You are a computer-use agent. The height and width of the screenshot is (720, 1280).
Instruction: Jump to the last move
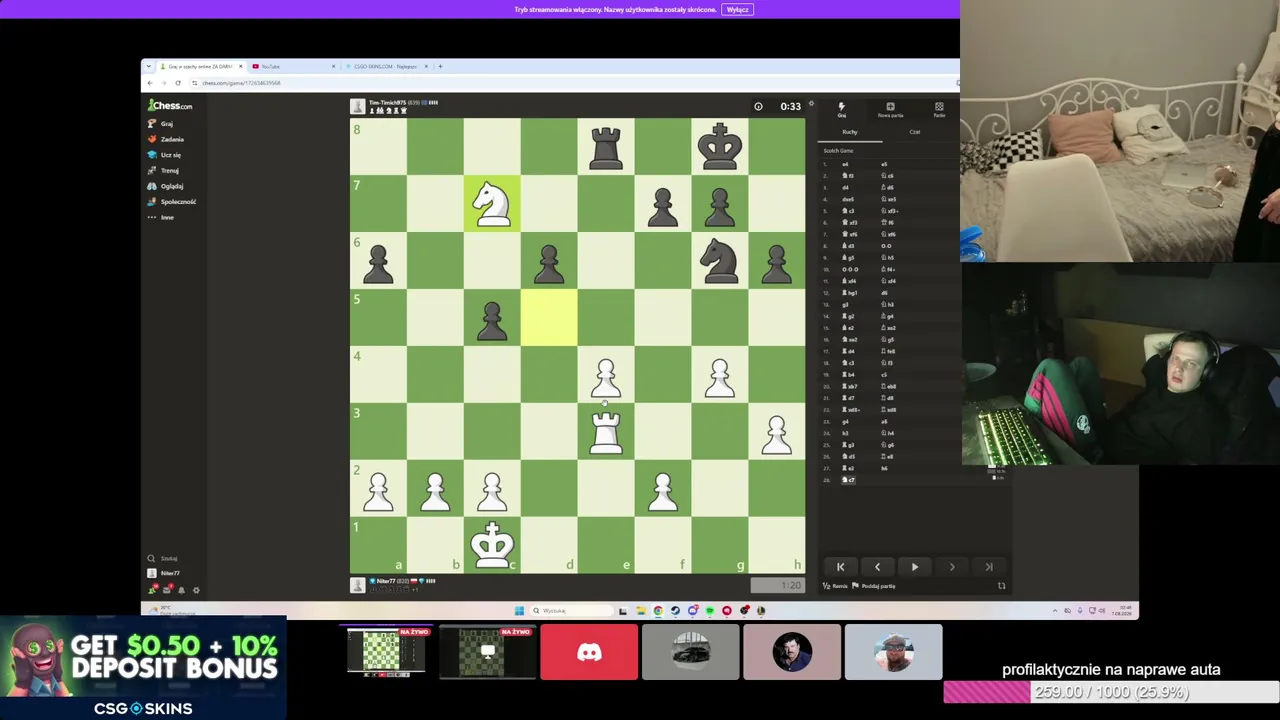[x=988, y=567]
